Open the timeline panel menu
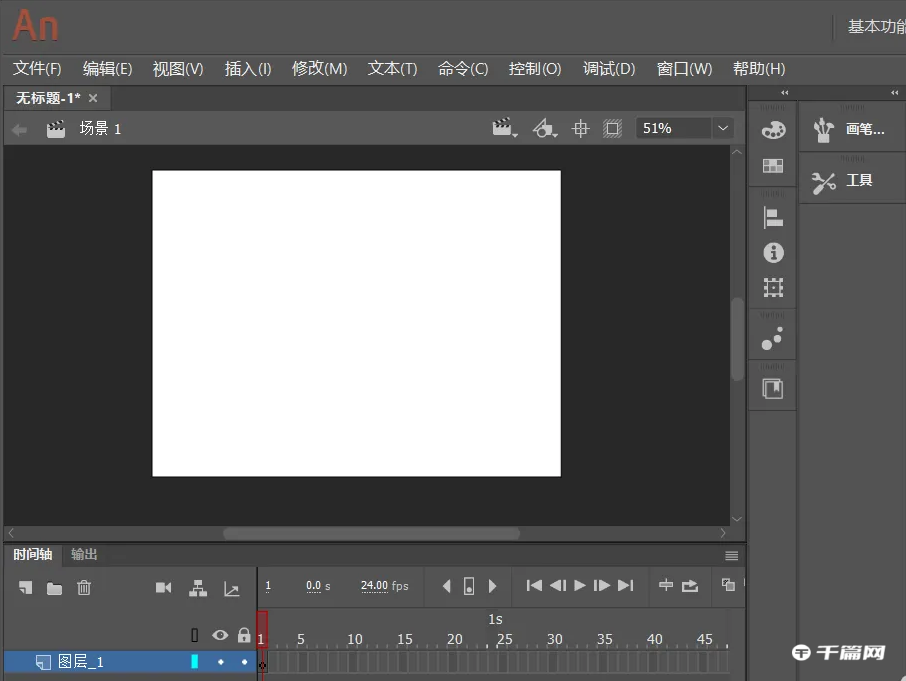 coord(731,555)
